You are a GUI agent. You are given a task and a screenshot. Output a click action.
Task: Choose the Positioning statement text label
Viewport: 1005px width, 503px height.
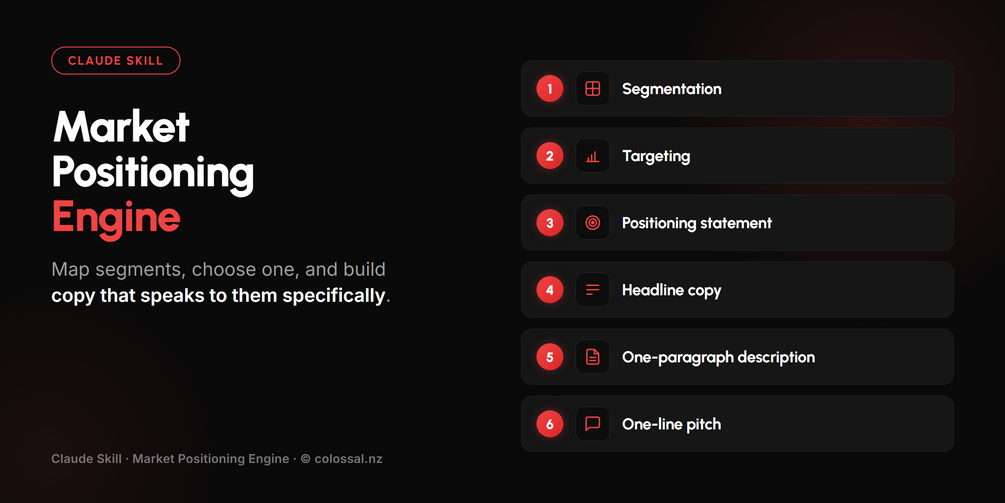tap(697, 223)
